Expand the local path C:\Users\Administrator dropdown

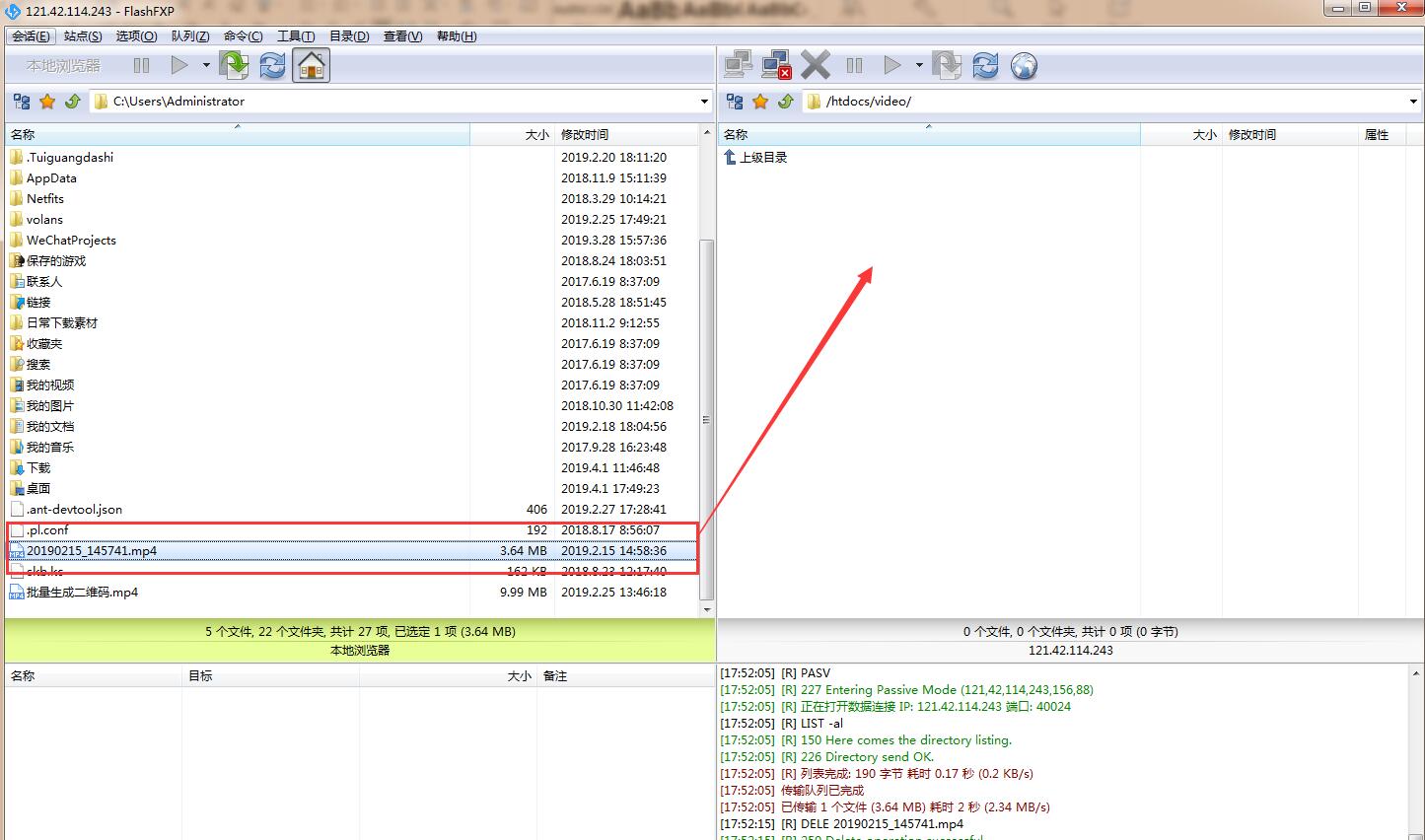[x=704, y=102]
